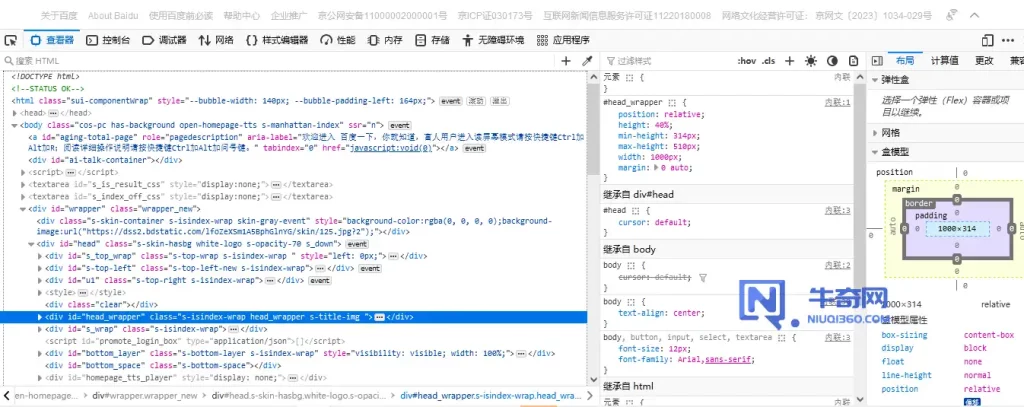This screenshot has height=407, width=1024.
Task: Open the 性能 tab
Action: coord(338,41)
